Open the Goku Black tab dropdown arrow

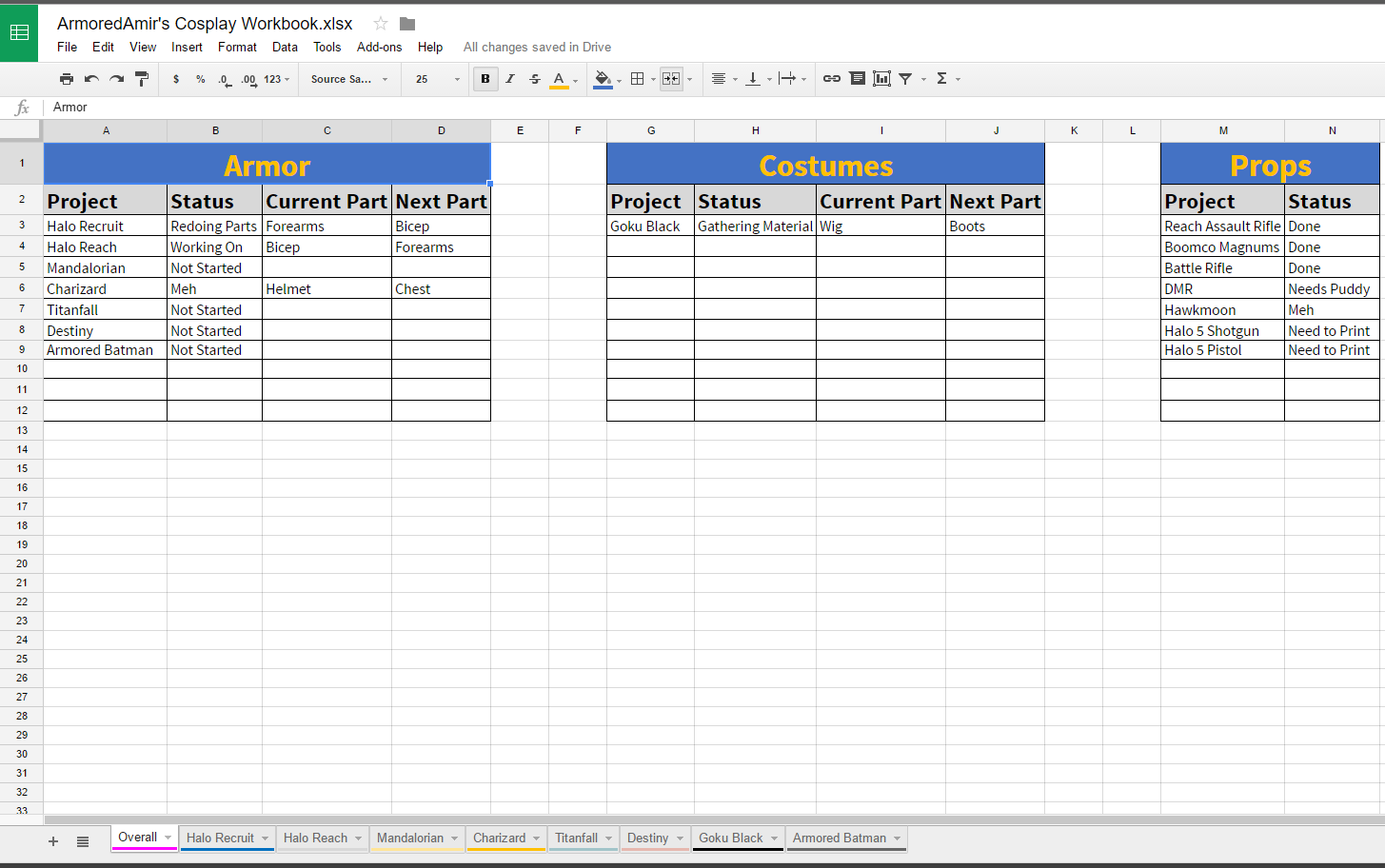point(775,838)
